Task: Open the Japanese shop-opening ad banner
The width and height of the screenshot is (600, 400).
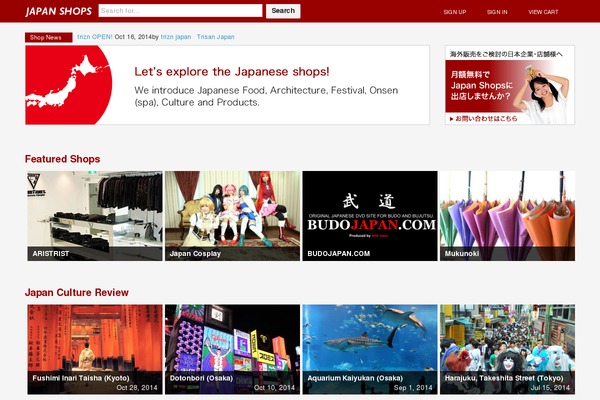Action: [510, 85]
